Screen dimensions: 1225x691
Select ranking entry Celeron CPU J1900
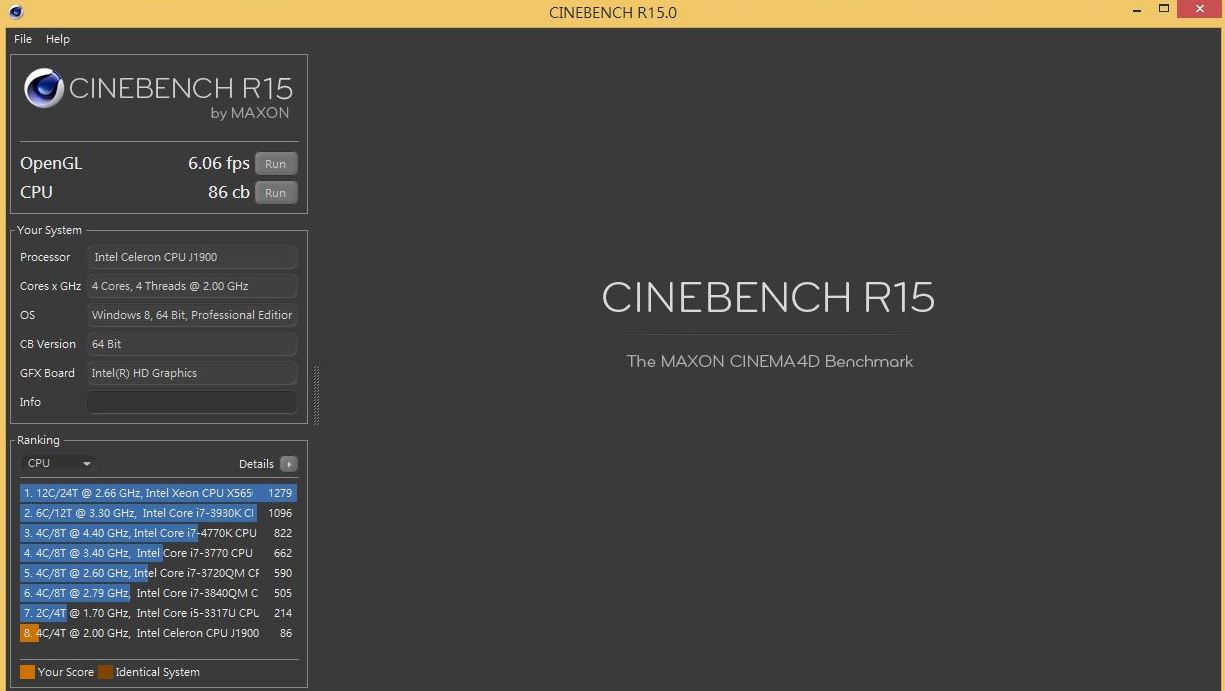pos(159,633)
